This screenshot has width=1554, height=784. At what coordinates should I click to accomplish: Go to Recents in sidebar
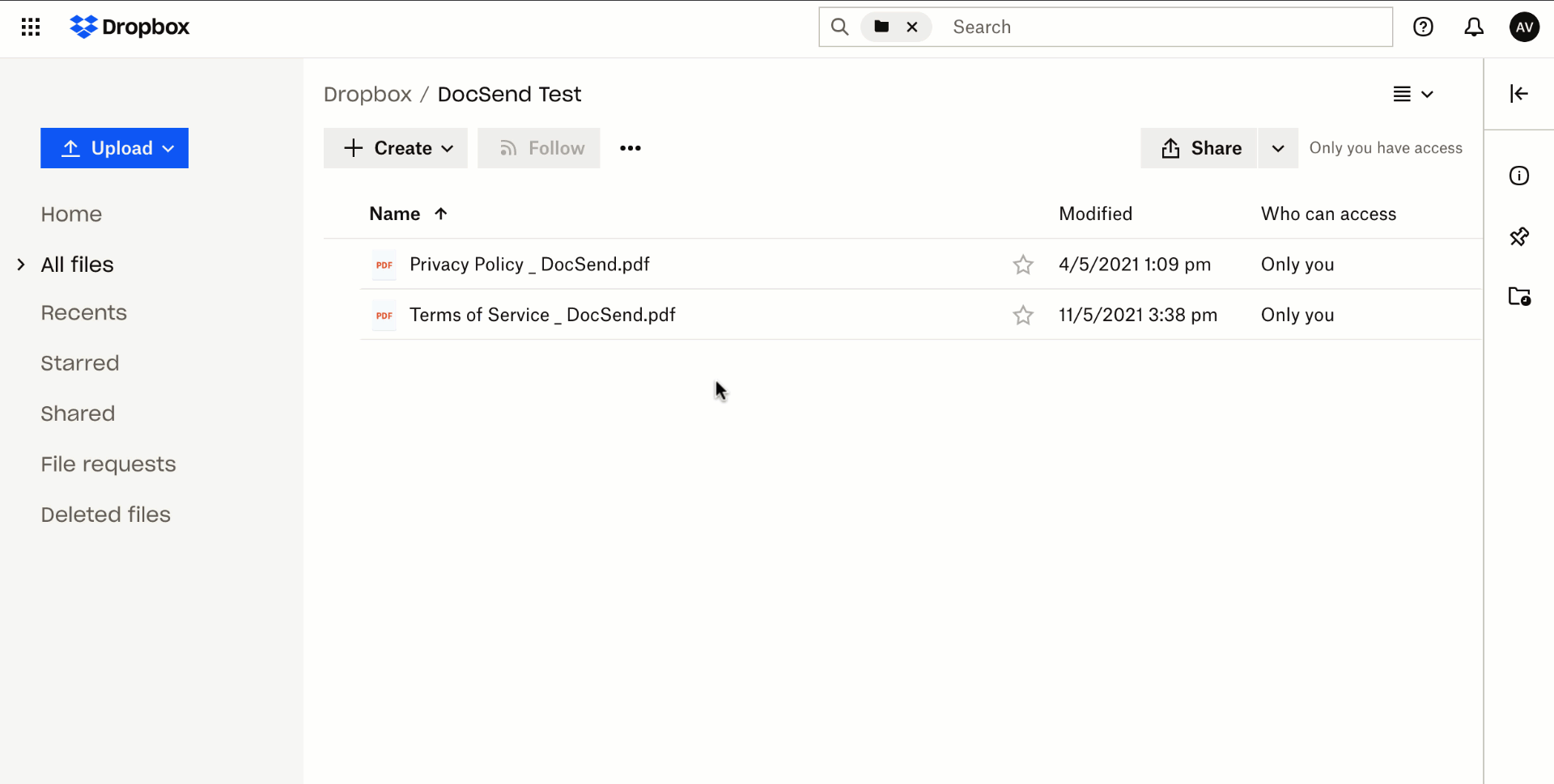click(x=83, y=313)
